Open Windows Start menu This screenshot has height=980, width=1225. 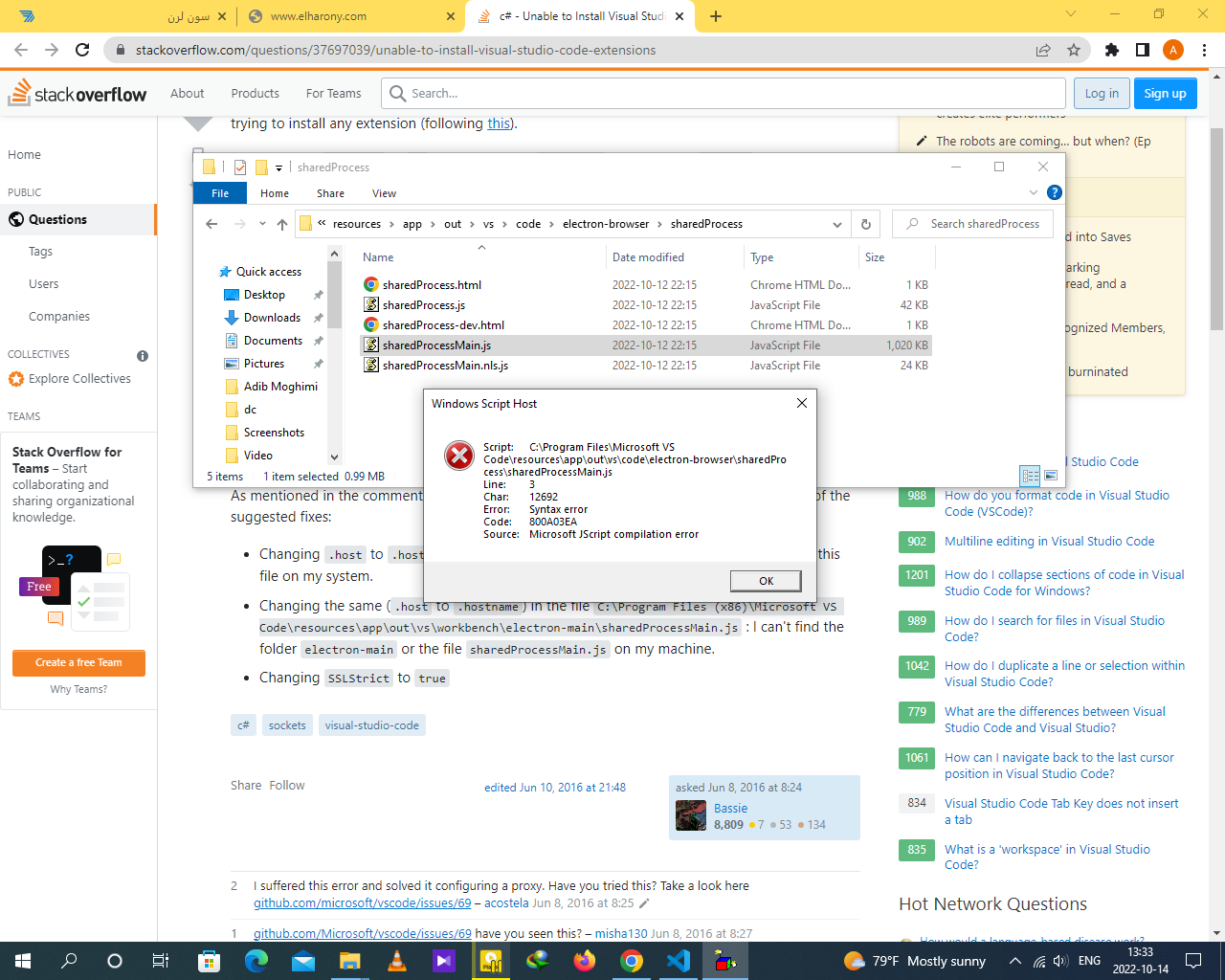(22, 961)
